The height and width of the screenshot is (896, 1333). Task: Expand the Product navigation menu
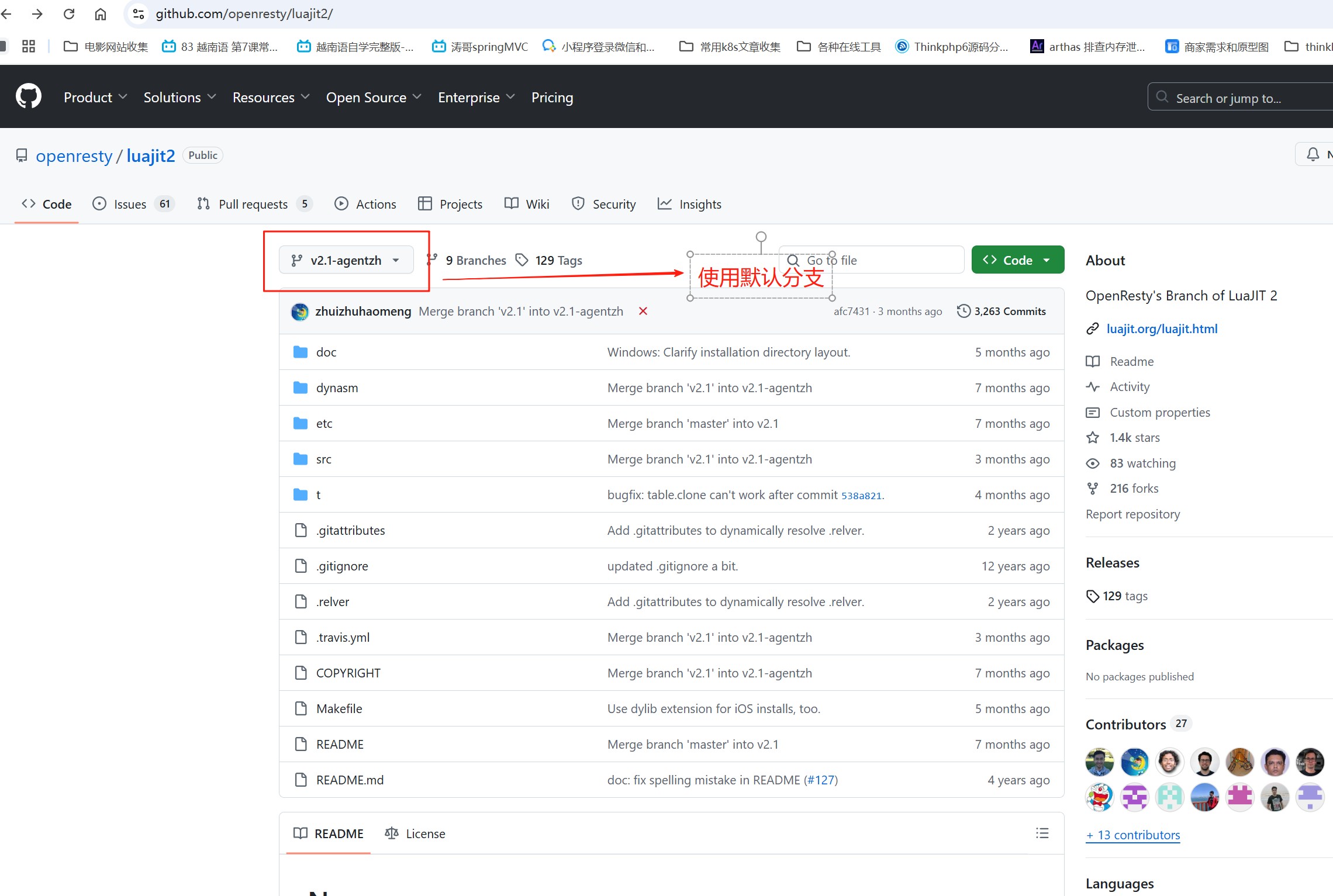(x=95, y=98)
